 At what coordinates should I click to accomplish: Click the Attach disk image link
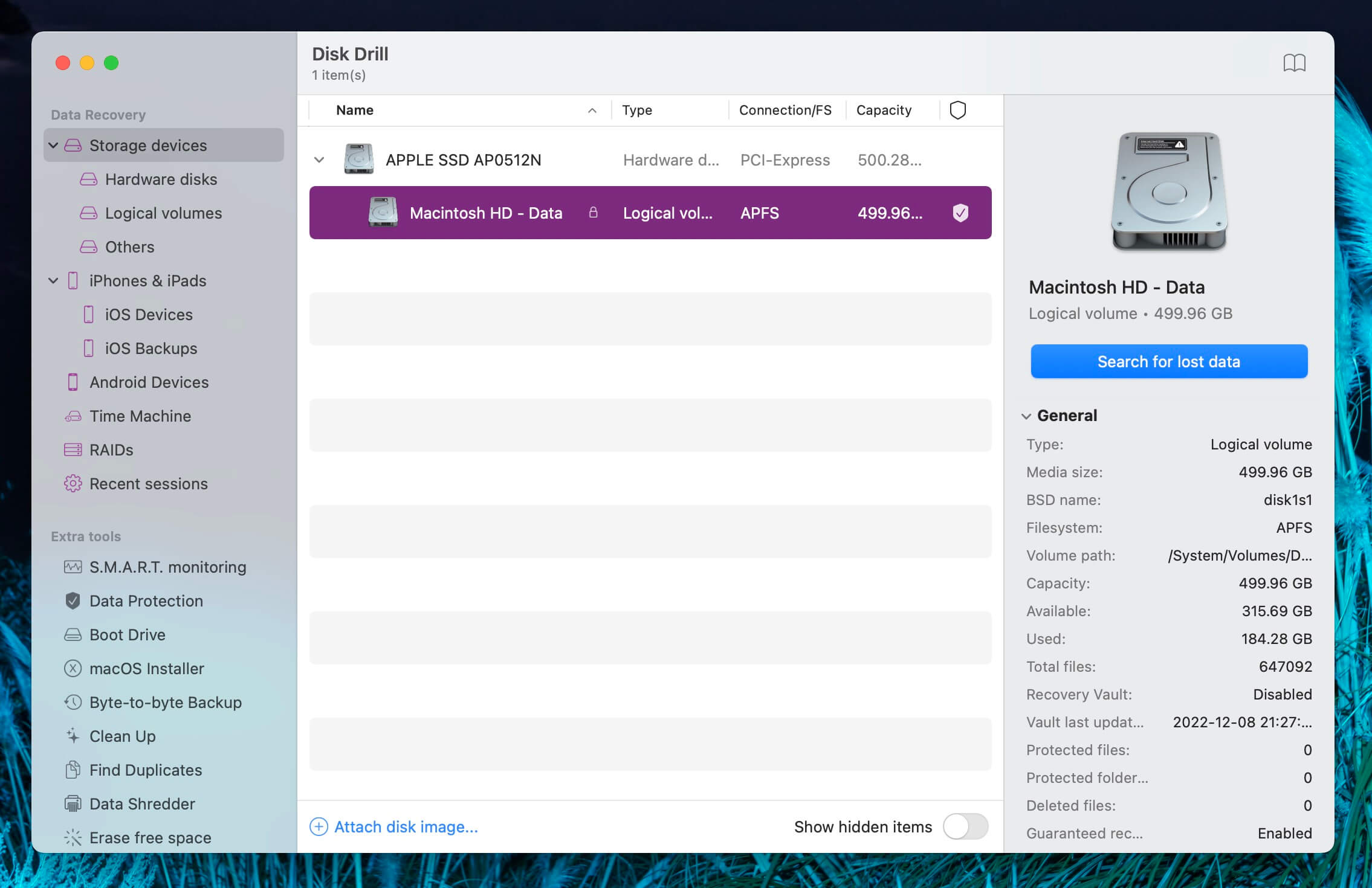click(x=406, y=827)
